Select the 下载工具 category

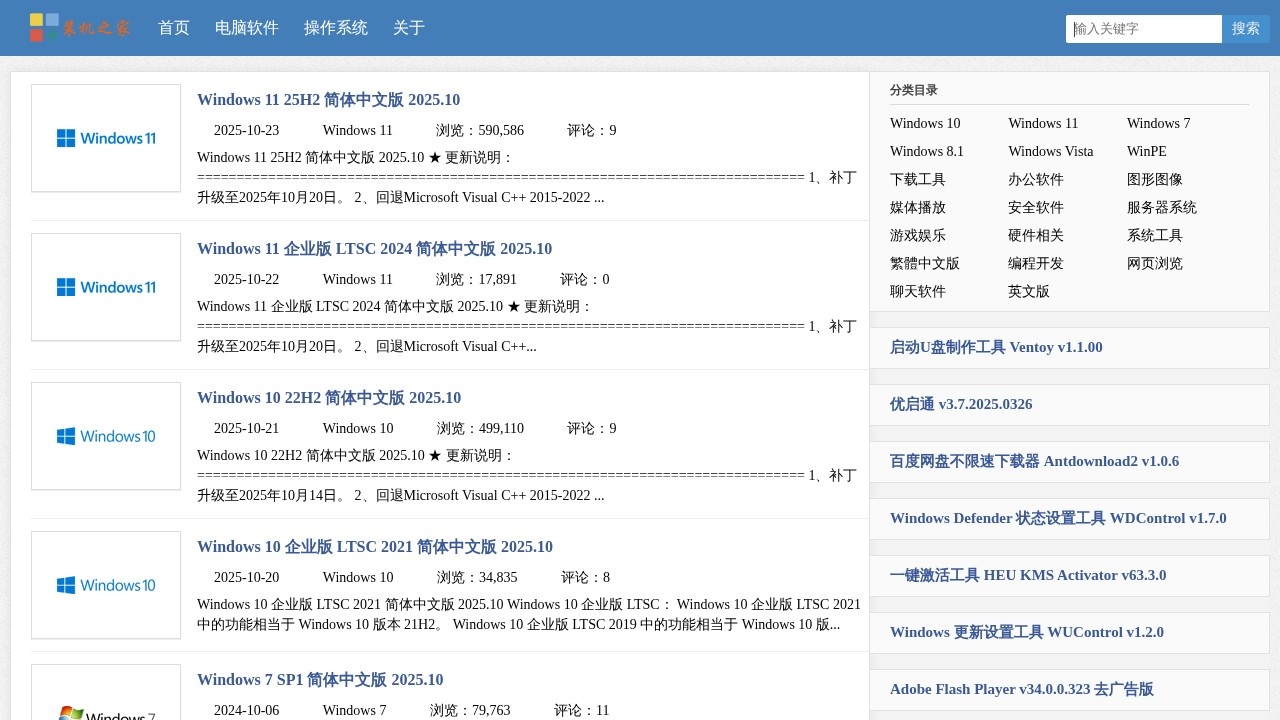916,179
